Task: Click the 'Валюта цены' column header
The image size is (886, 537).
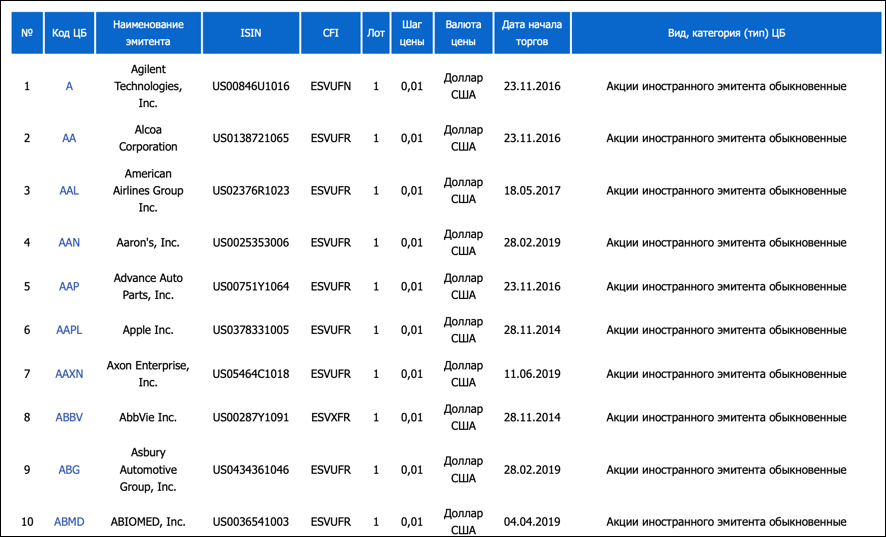Action: click(x=463, y=33)
